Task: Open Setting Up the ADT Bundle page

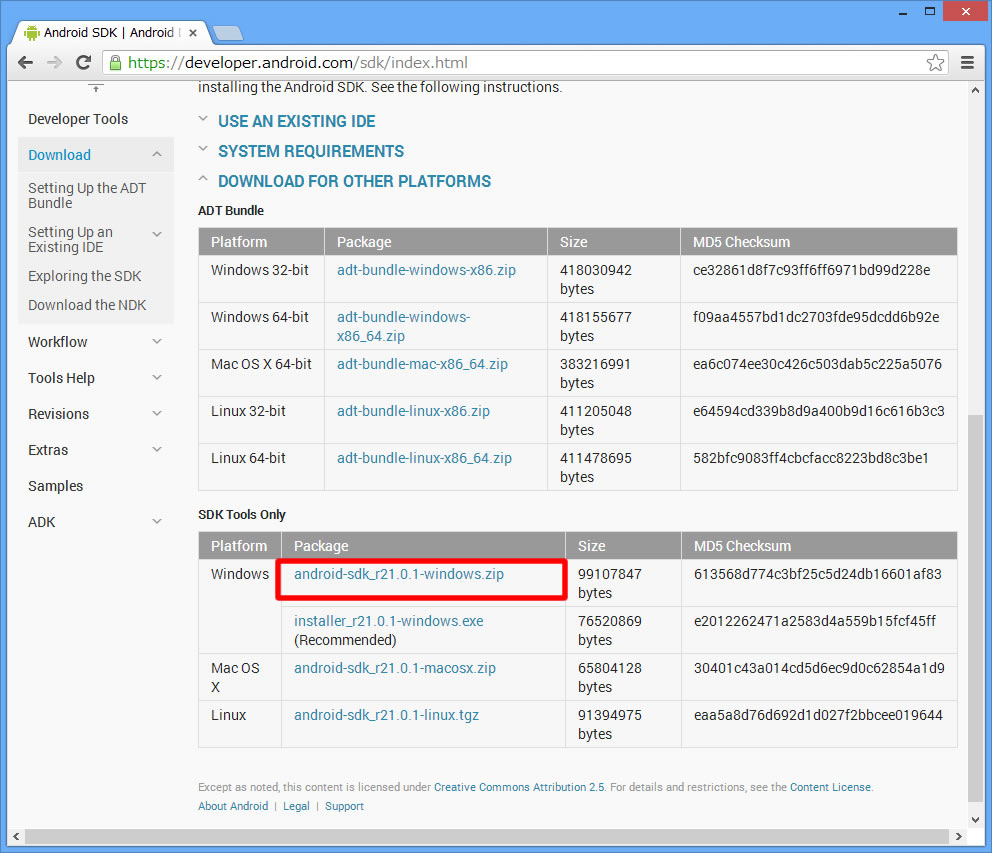Action: click(x=87, y=196)
